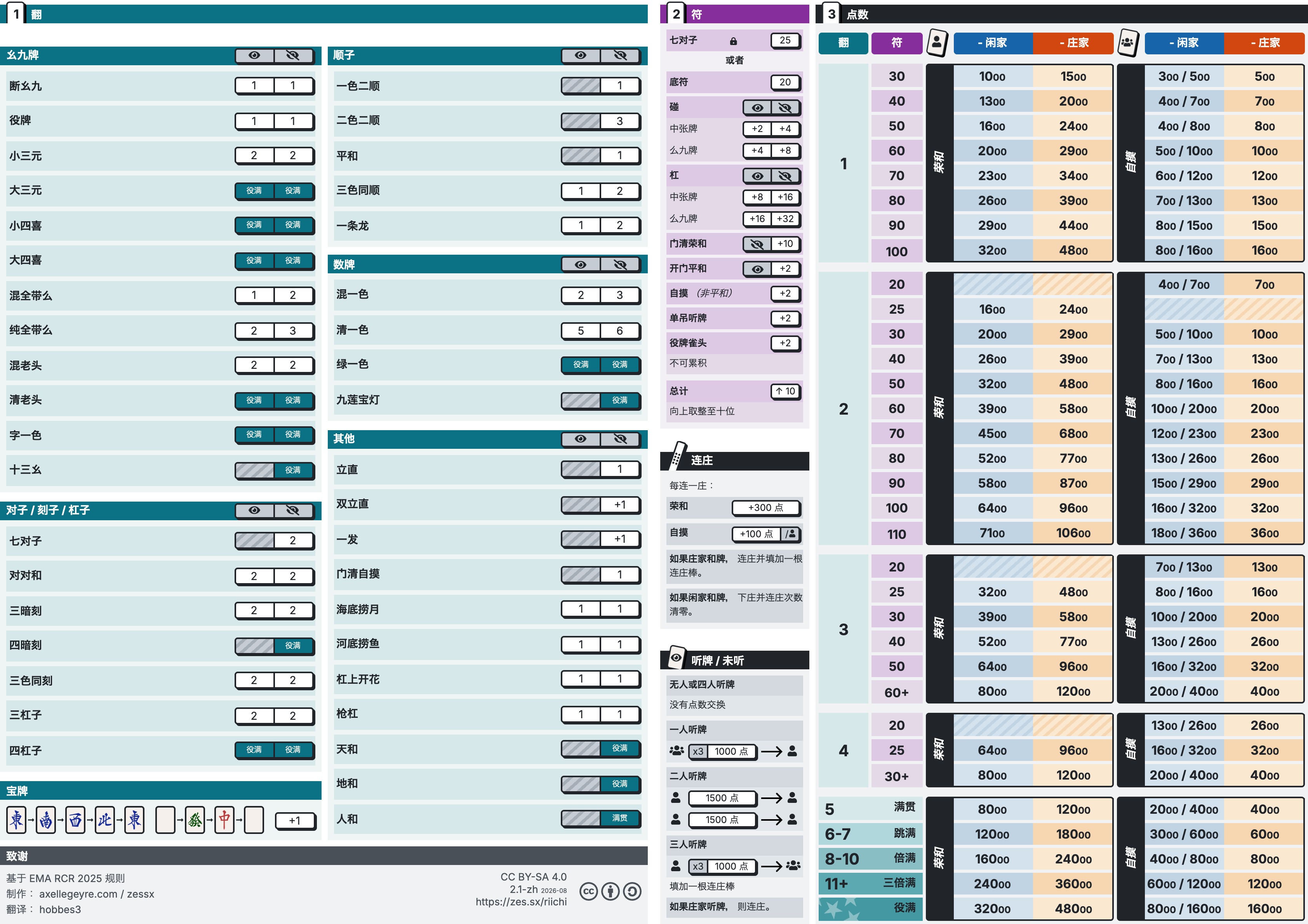Click the 25 box beside 七对子 符
This screenshot has width=1308, height=924.
click(785, 40)
